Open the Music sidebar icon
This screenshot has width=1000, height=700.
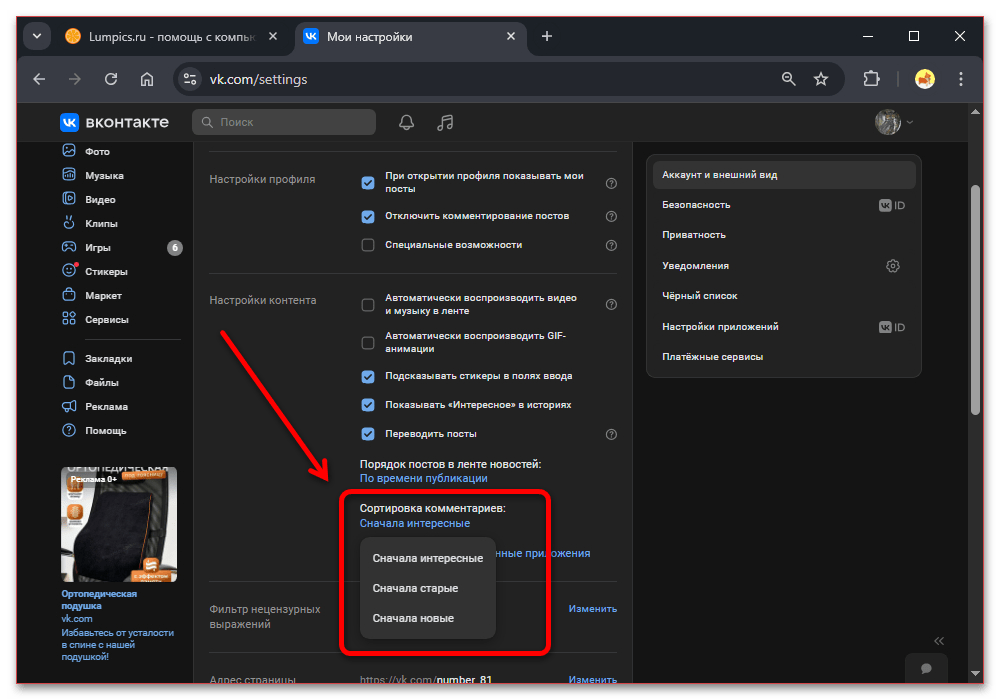pyautogui.click(x=69, y=175)
